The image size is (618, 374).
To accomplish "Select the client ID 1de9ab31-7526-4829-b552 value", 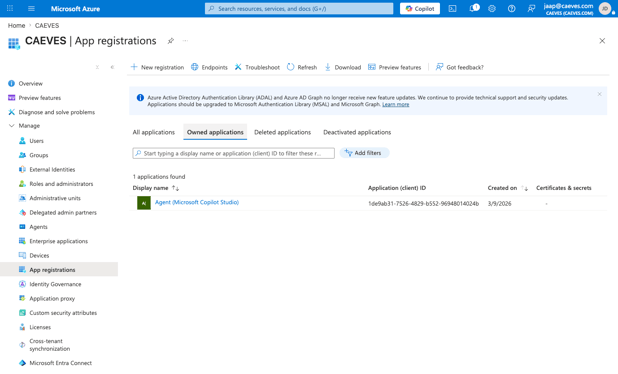I will 423,204.
